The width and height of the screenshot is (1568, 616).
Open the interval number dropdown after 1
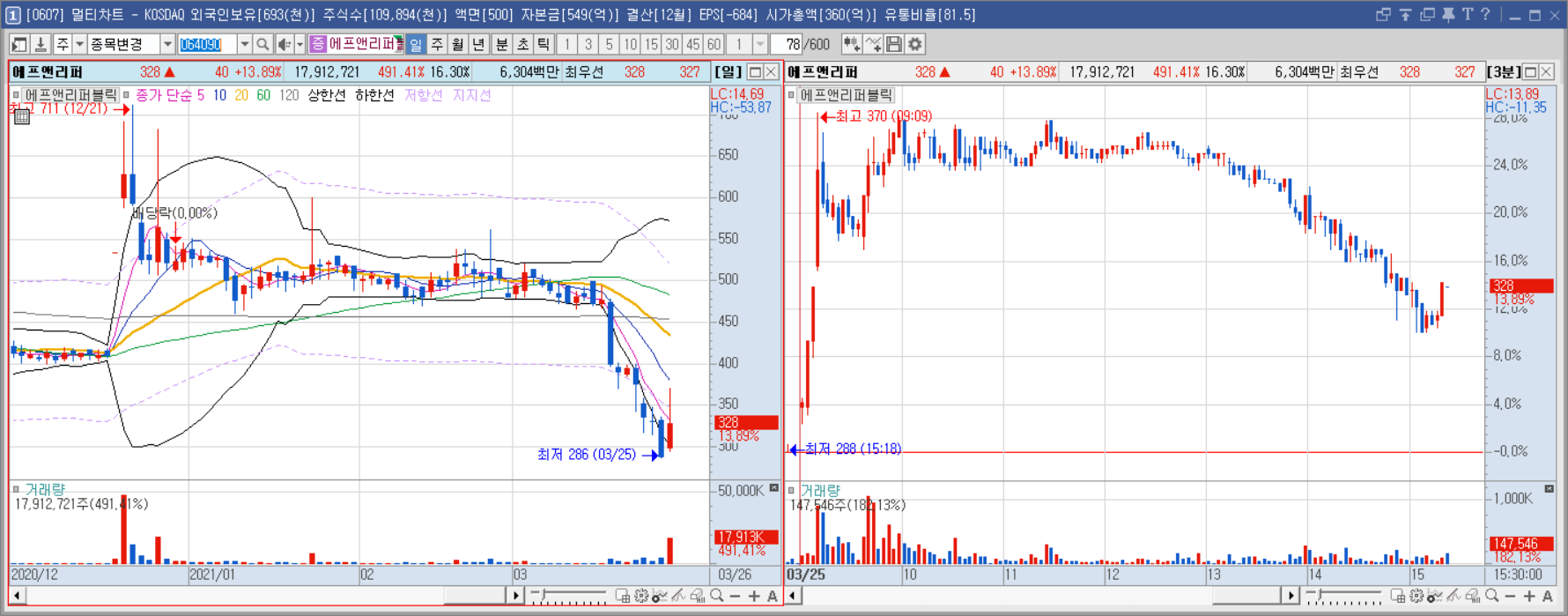tap(760, 44)
